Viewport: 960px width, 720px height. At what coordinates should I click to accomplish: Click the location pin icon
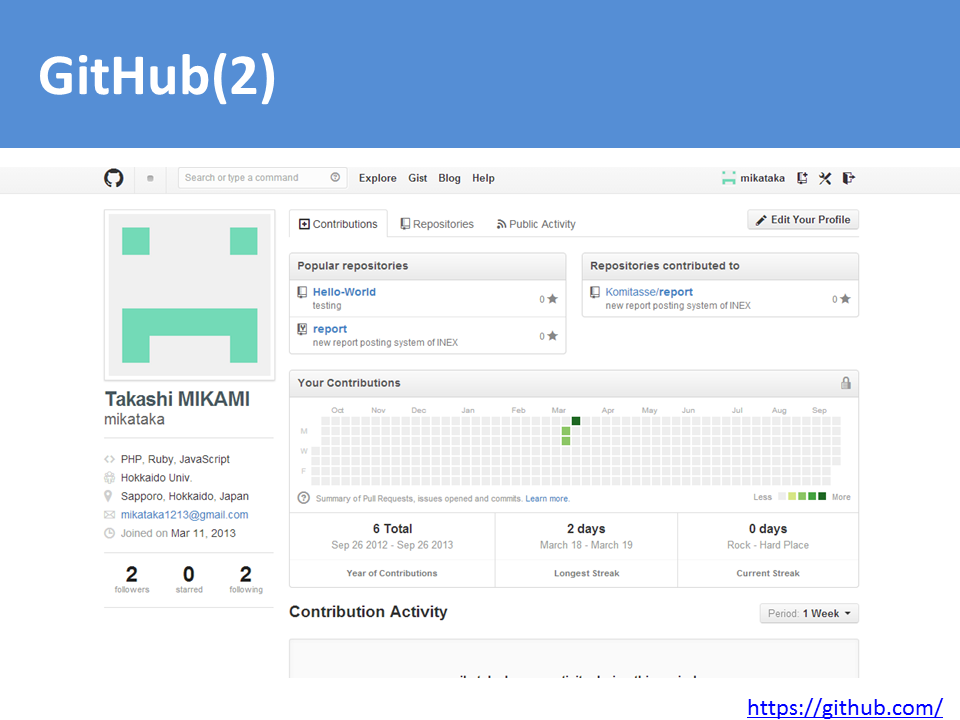pyautogui.click(x=108, y=496)
